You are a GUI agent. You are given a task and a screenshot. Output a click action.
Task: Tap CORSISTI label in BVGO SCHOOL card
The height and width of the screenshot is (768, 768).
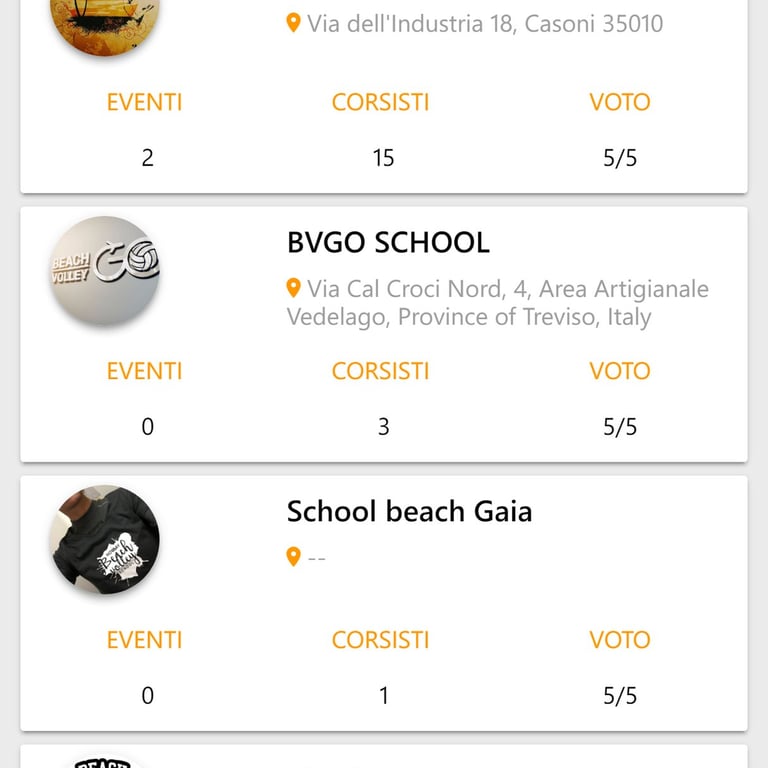(x=380, y=371)
